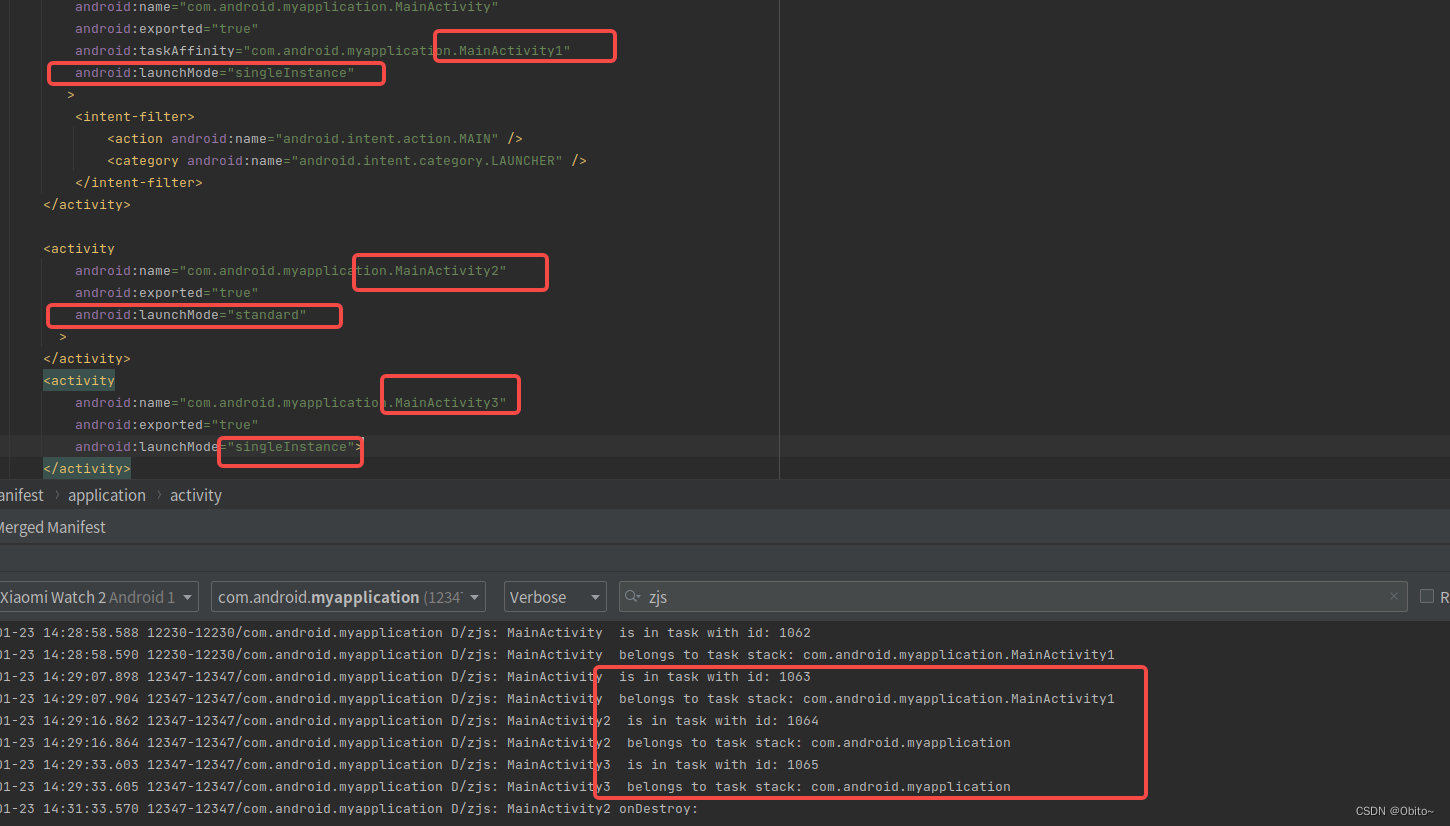This screenshot has width=1450, height=826.
Task: Clear the logcat search text
Action: [1394, 597]
